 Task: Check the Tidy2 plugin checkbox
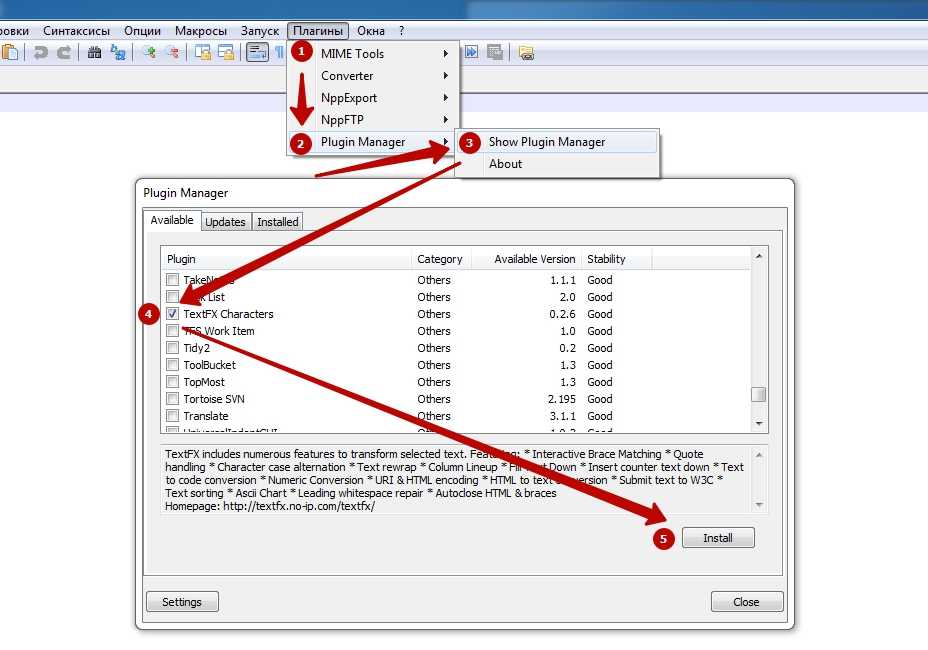click(x=172, y=347)
